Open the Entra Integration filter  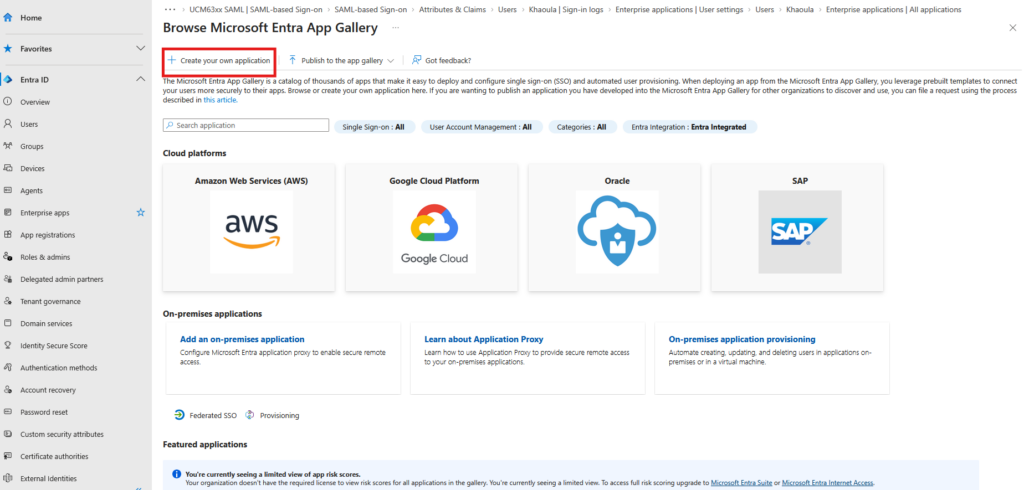689,127
